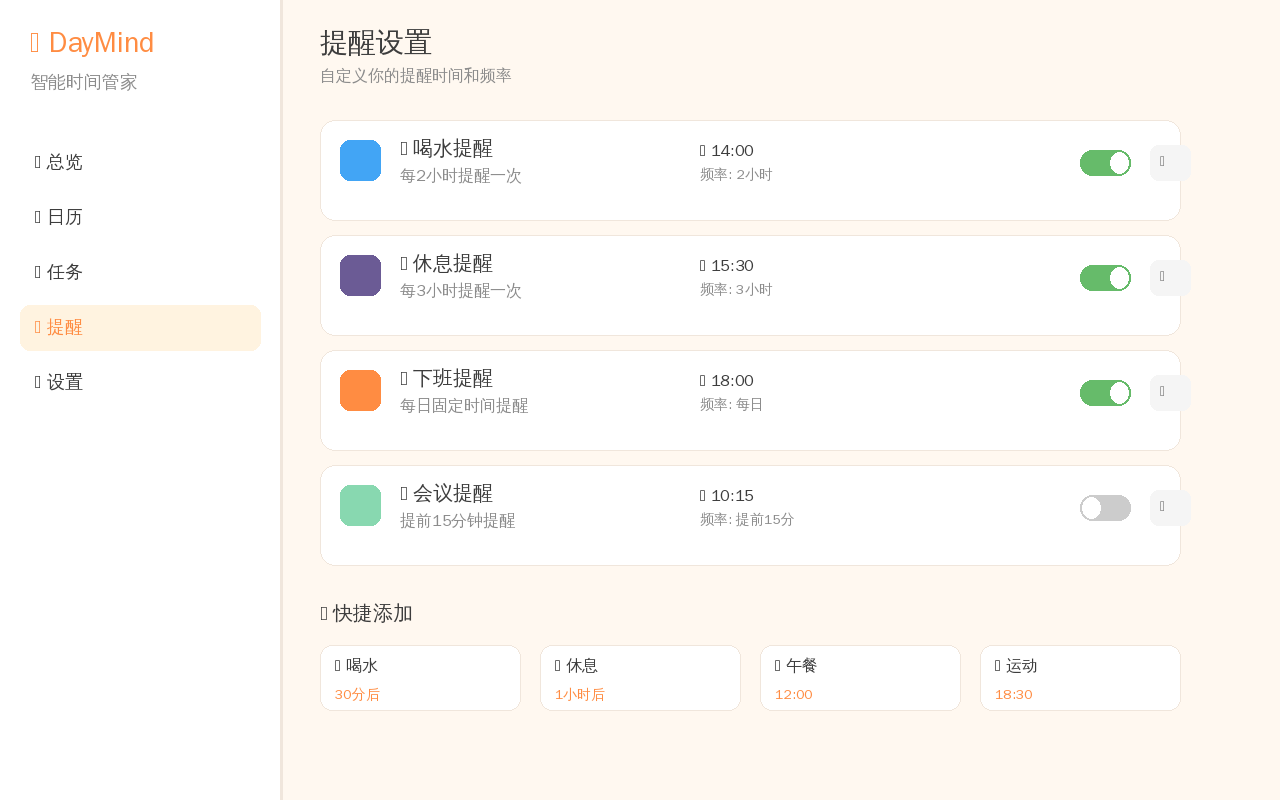
Task: Click the 频率: 每日 label
Action: [x=732, y=405]
